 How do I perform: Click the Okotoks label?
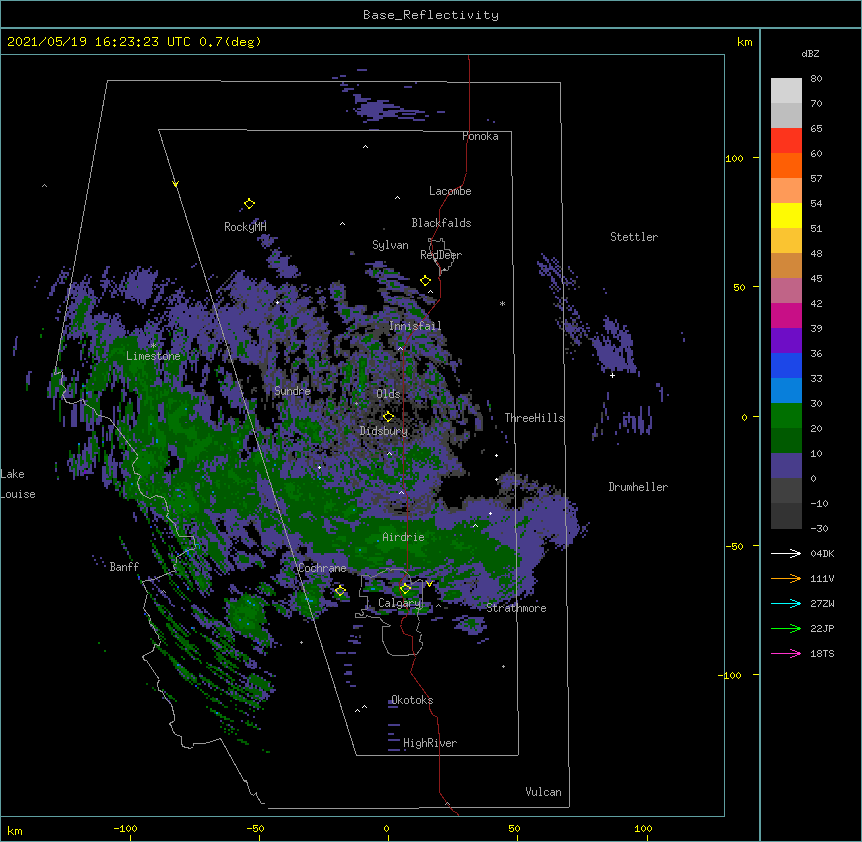pyautogui.click(x=412, y=700)
